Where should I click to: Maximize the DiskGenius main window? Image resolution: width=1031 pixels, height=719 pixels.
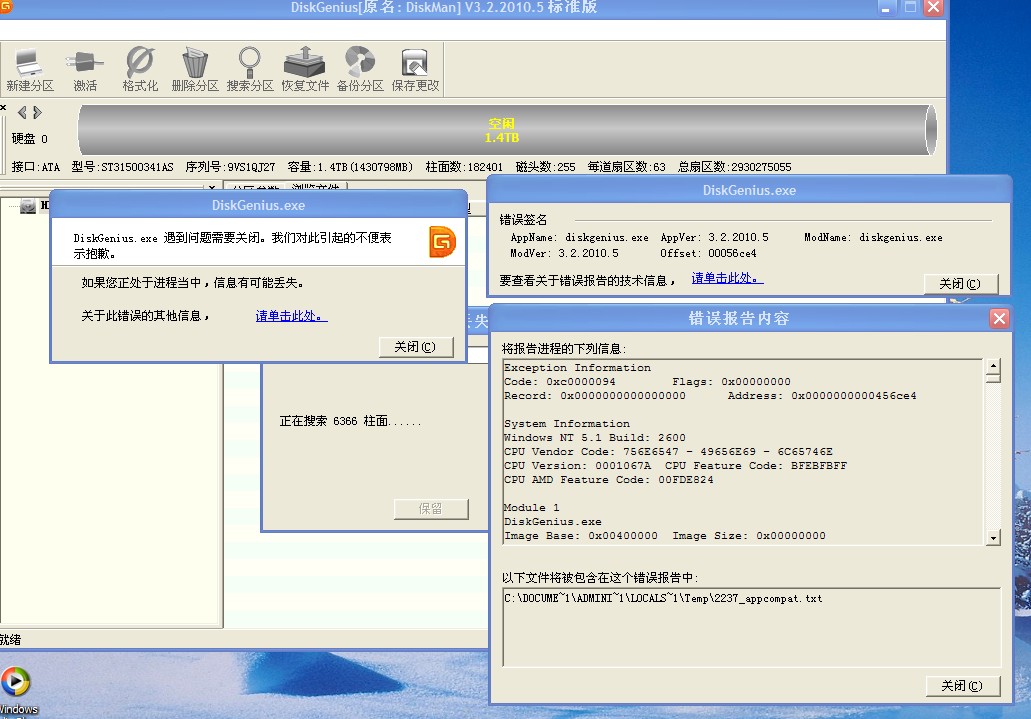910,8
